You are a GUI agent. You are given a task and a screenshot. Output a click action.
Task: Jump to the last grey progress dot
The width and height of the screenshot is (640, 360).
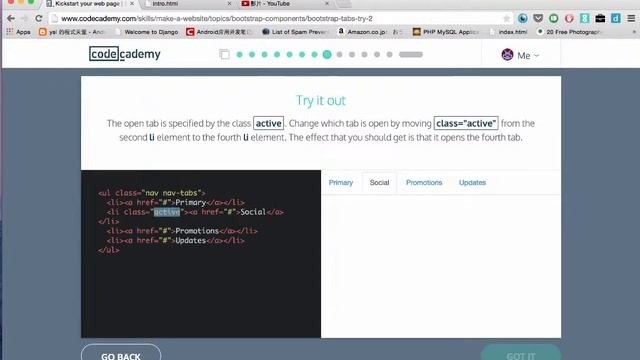[389, 54]
